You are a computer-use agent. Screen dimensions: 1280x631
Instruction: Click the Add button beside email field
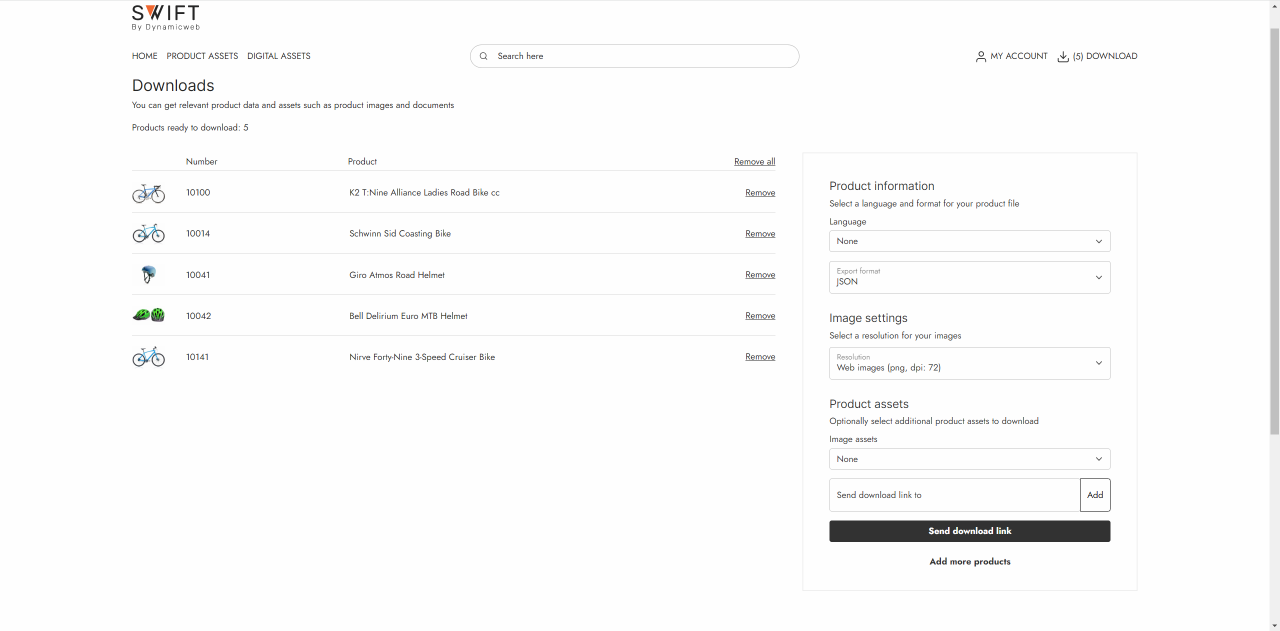coord(1095,495)
